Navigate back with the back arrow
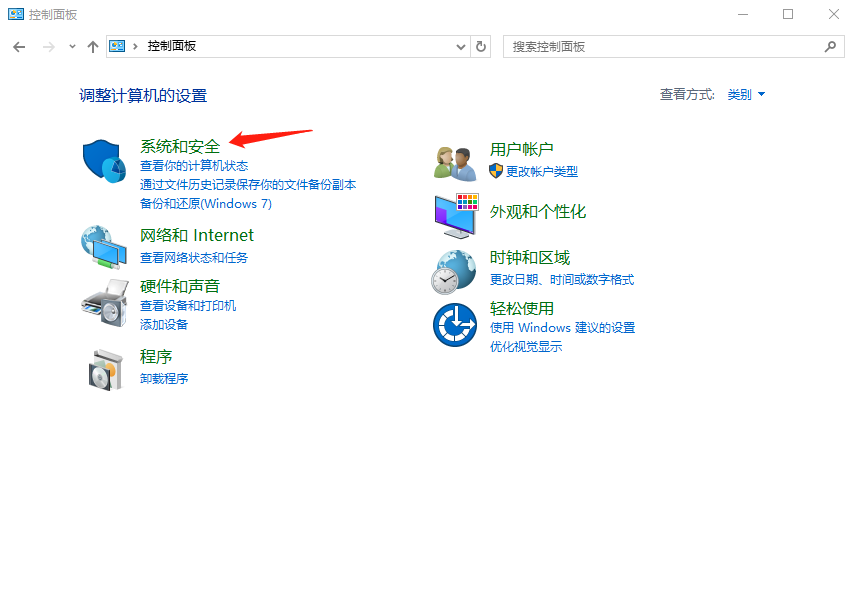Screen dimensions: 857x616 point(20,46)
